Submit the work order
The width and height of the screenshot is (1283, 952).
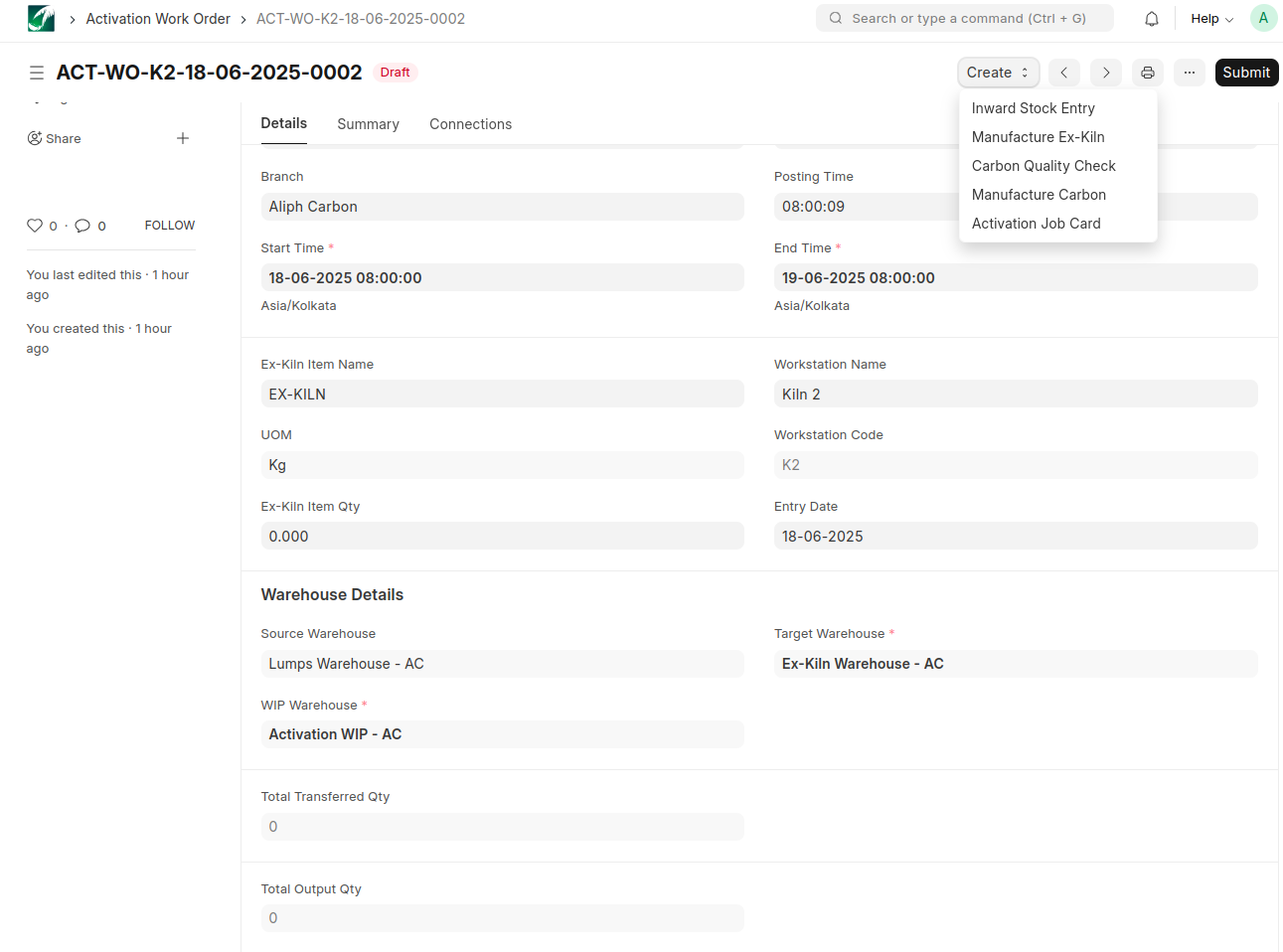pyautogui.click(x=1246, y=73)
